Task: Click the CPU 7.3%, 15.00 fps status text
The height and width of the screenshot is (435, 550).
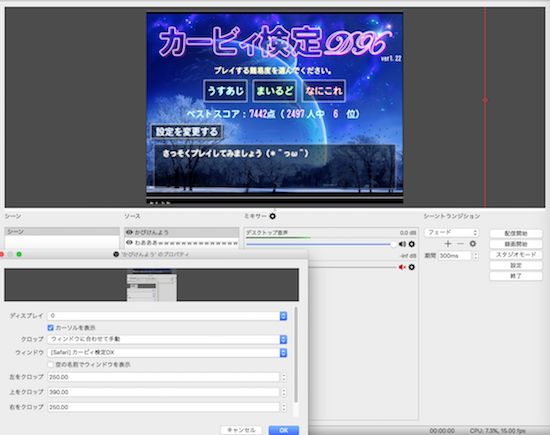Action: 497,431
